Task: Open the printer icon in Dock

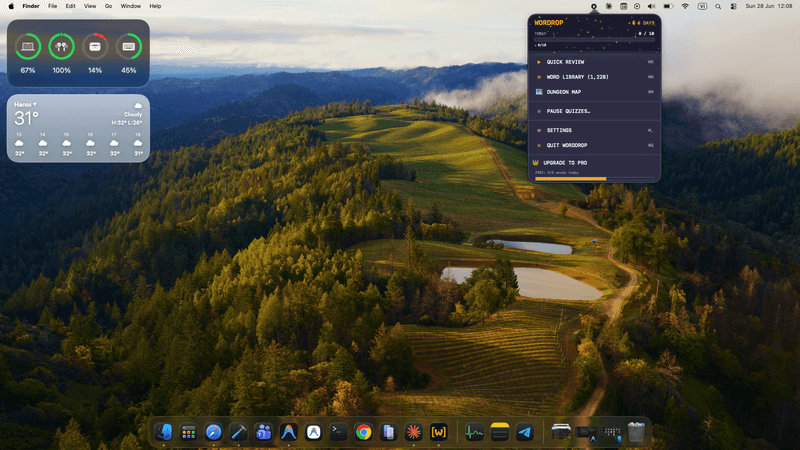Action: [561, 432]
